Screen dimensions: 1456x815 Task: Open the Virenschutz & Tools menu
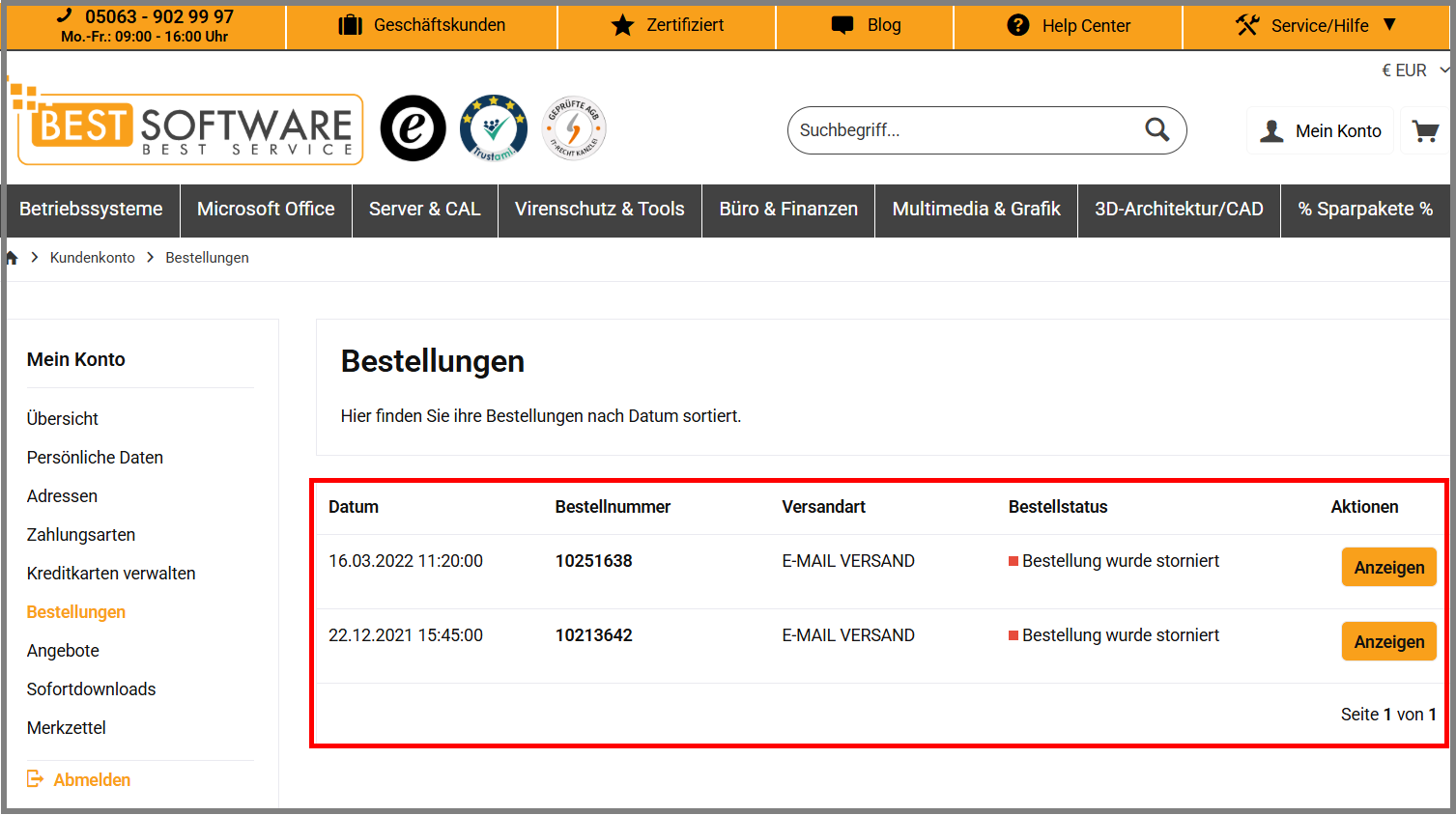600,210
